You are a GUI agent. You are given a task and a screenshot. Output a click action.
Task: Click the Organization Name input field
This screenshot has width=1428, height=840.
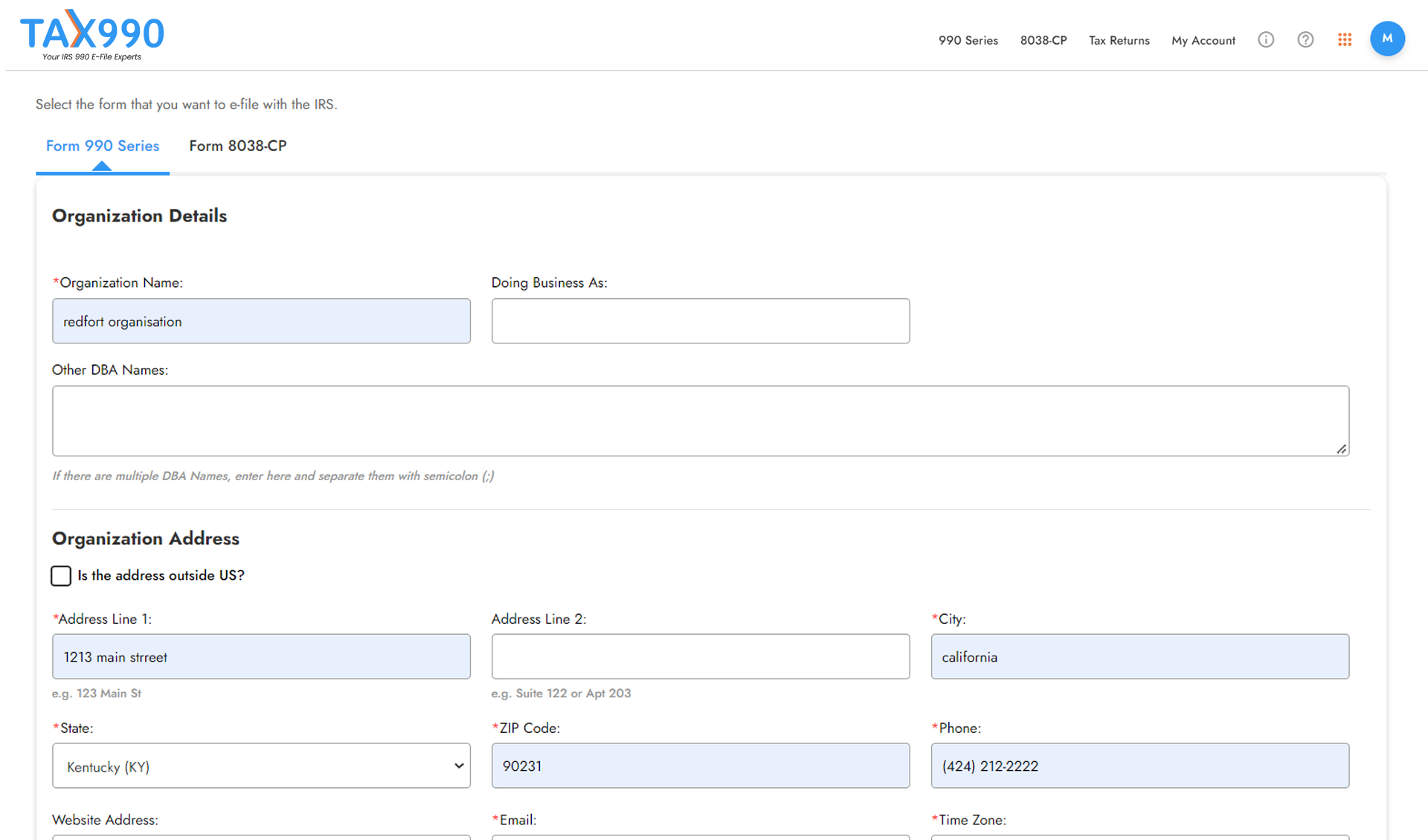tap(261, 321)
